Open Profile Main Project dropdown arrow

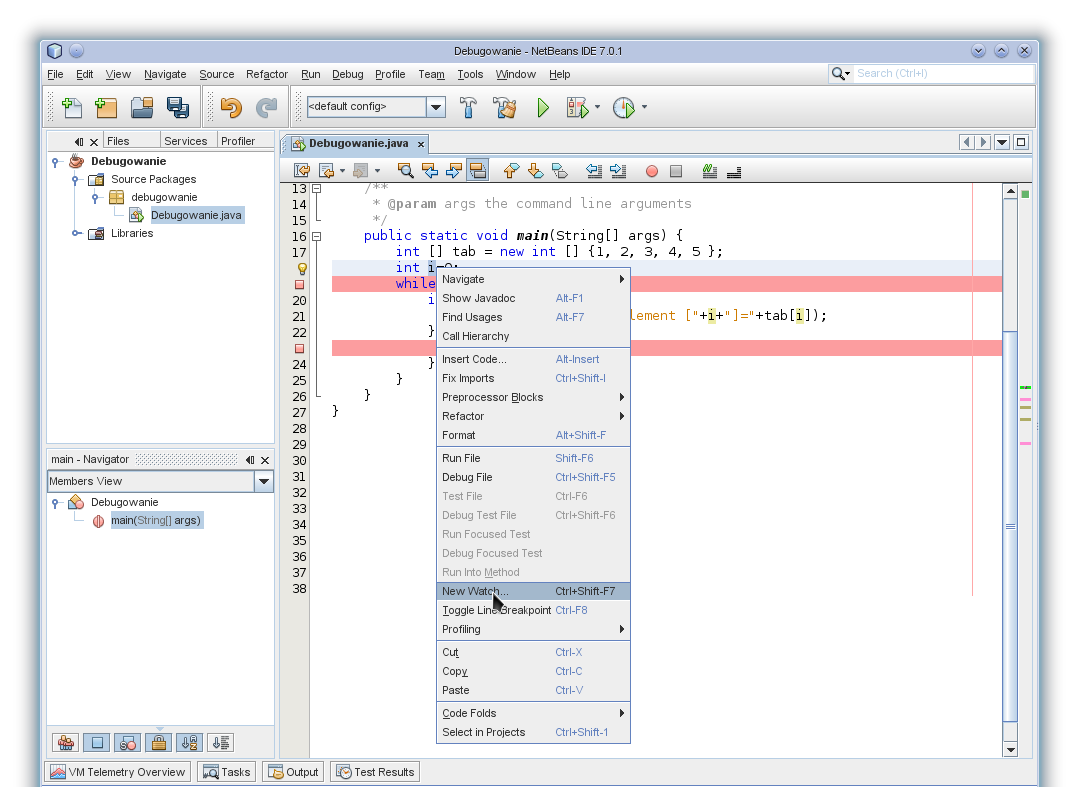point(644,107)
